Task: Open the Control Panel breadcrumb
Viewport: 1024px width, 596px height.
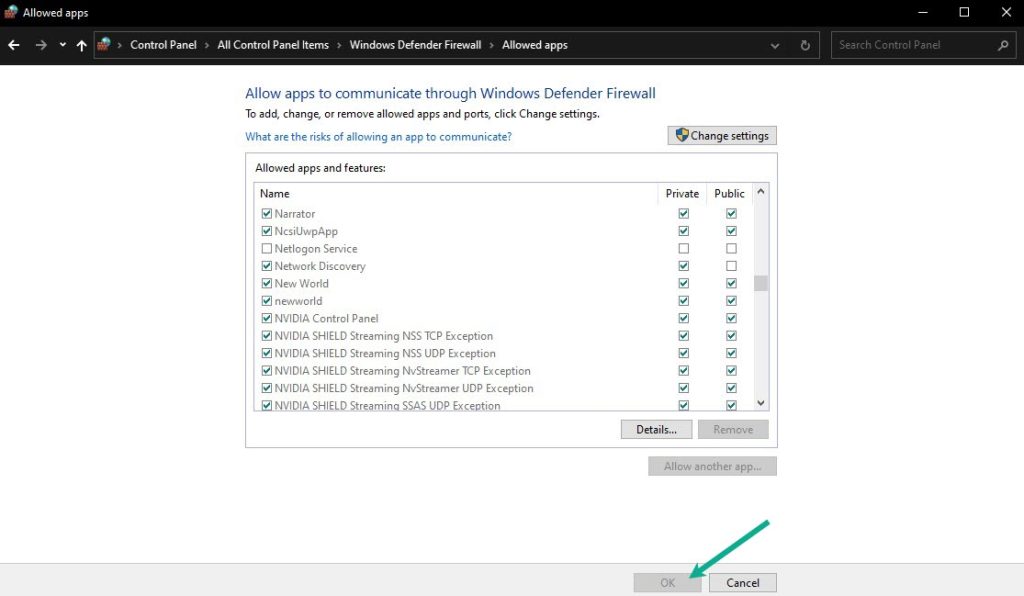Action: pos(163,45)
